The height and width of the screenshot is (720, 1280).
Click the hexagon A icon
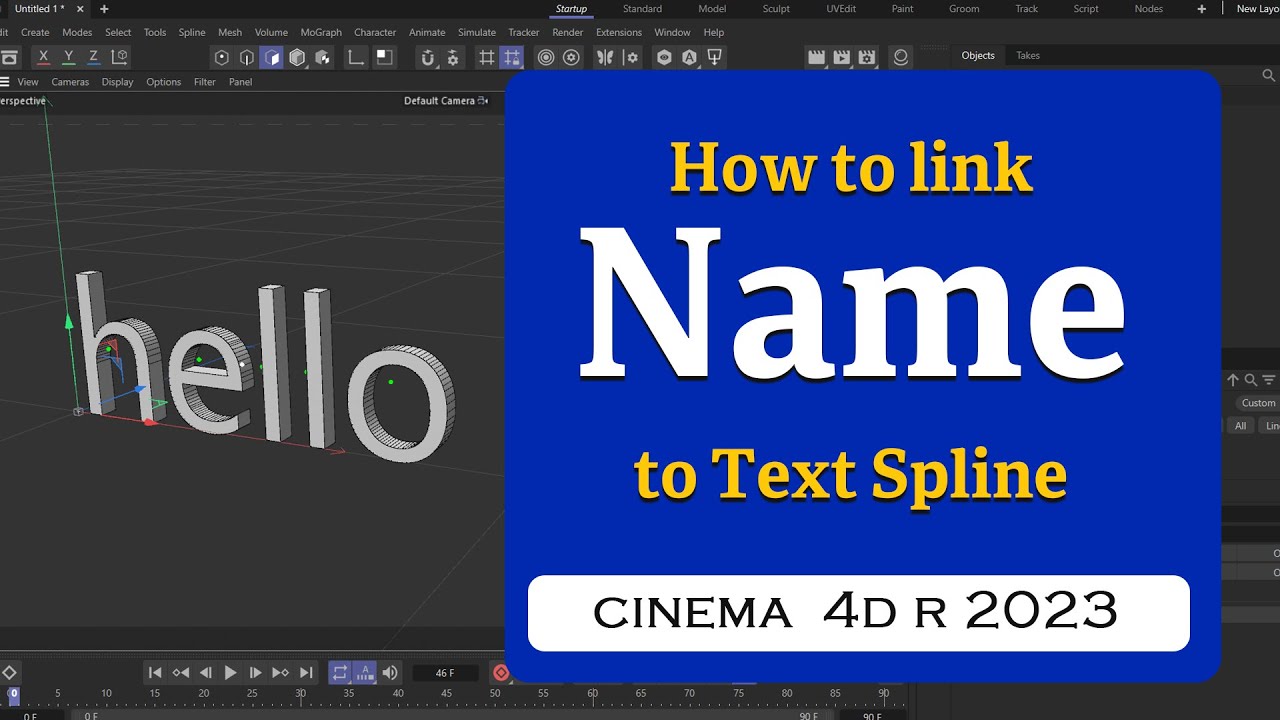click(x=689, y=57)
